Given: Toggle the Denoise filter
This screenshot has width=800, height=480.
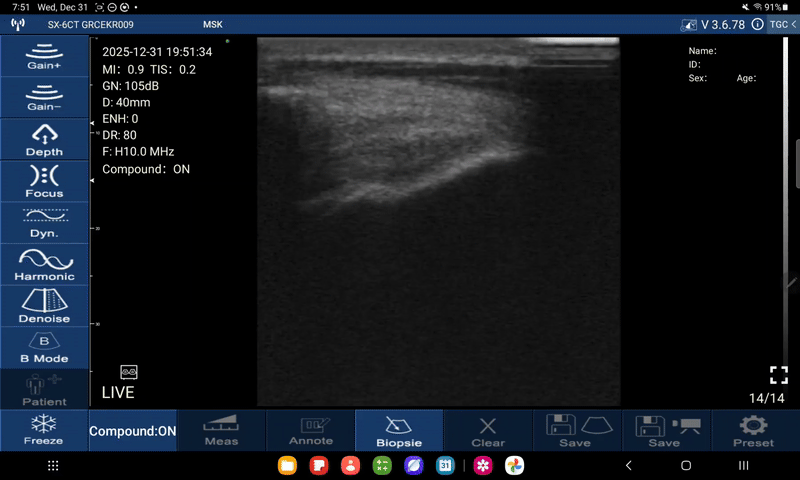Looking at the screenshot, I should [x=44, y=307].
